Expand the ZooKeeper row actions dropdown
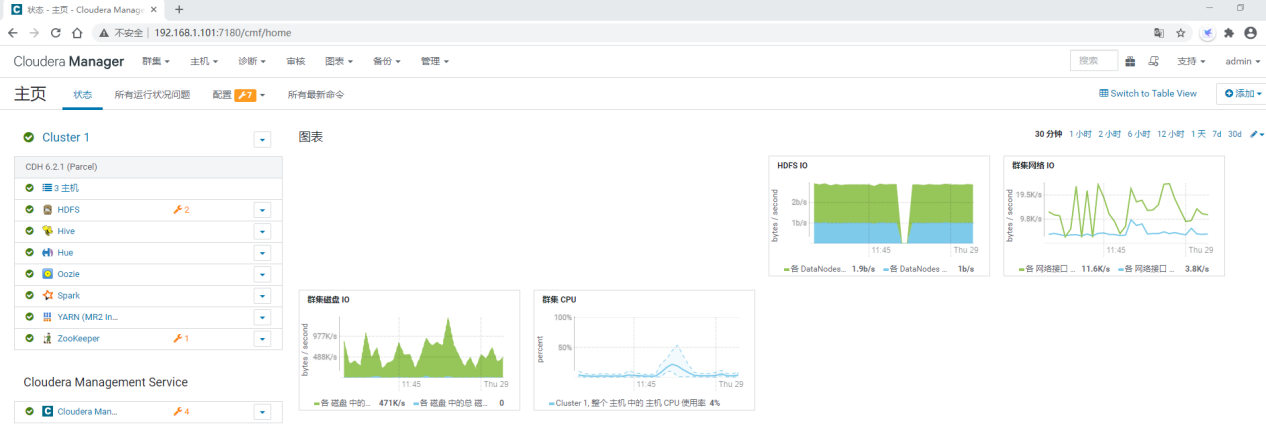The image size is (1266, 438). point(263,339)
